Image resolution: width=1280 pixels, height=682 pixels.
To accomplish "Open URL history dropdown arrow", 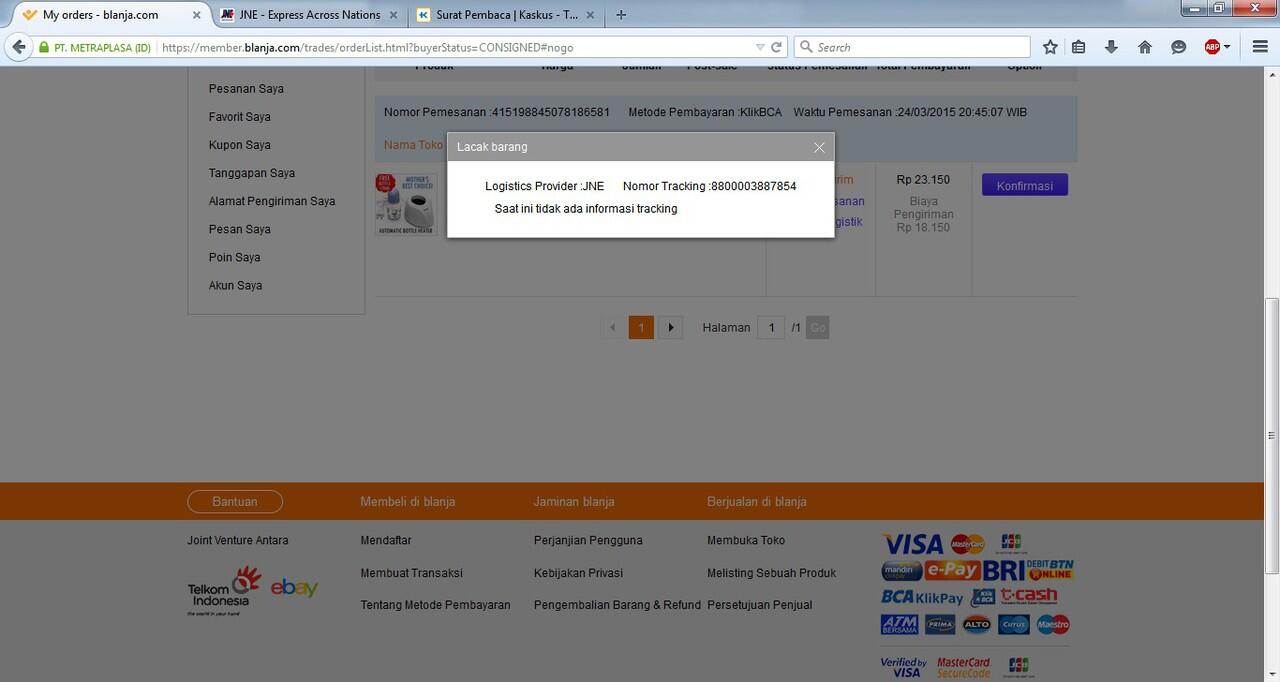I will 760,47.
